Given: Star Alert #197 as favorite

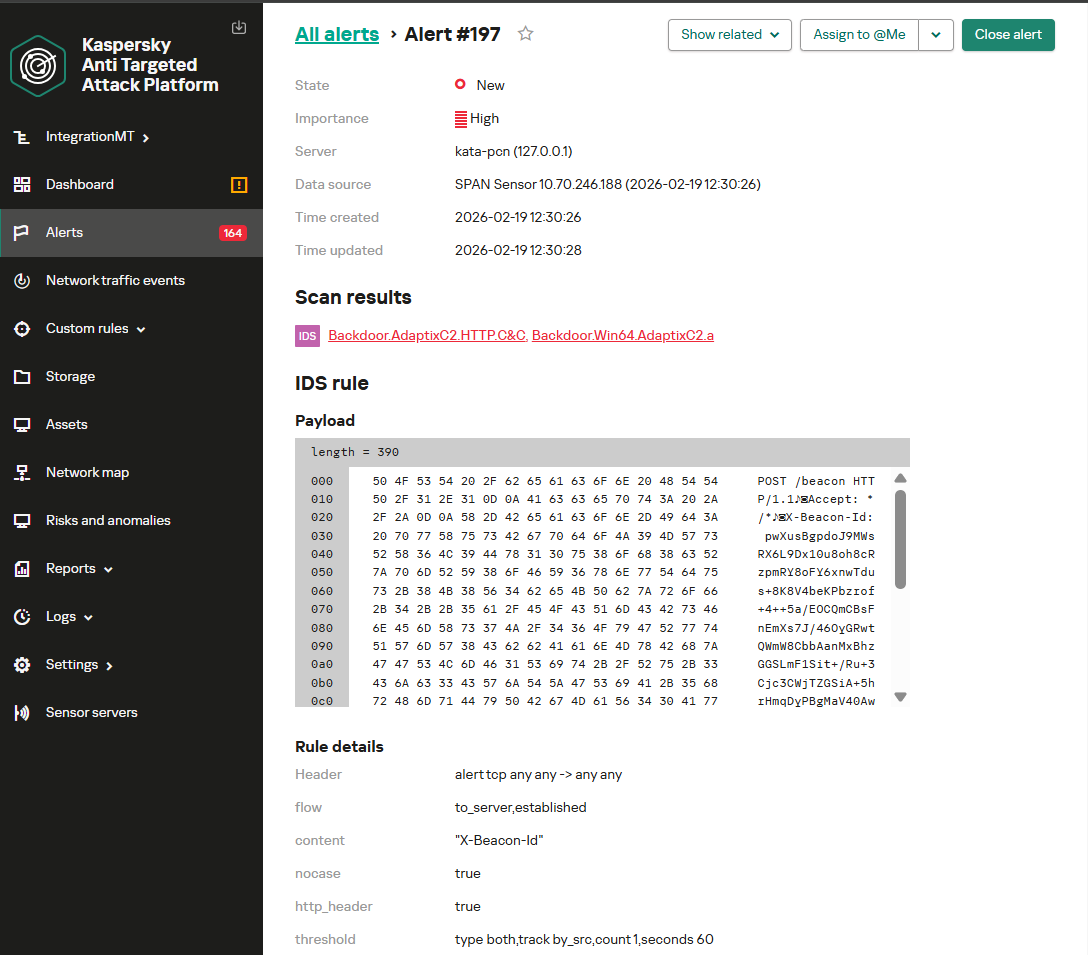Looking at the screenshot, I should point(526,34).
